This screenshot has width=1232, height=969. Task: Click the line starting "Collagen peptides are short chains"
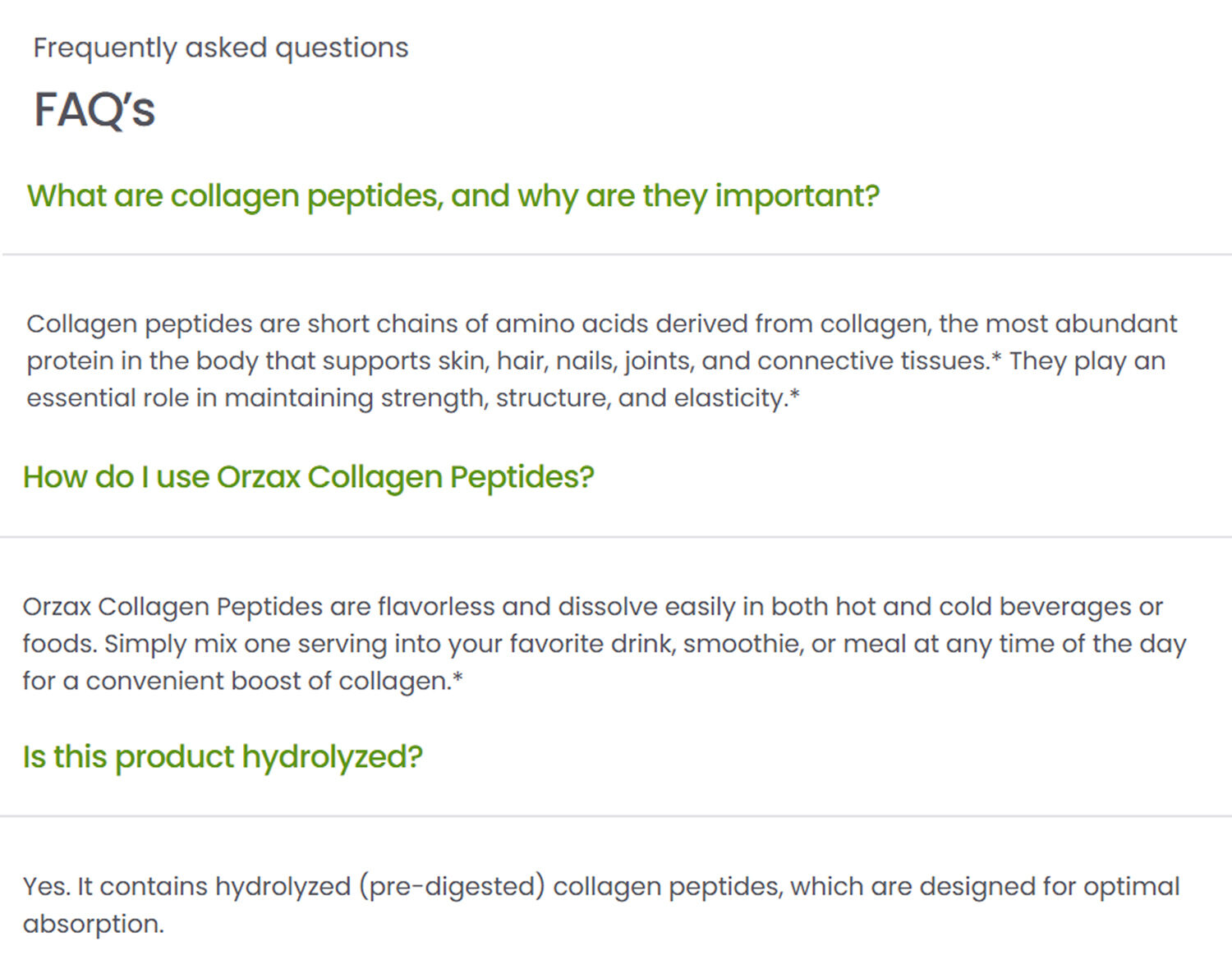click(601, 324)
